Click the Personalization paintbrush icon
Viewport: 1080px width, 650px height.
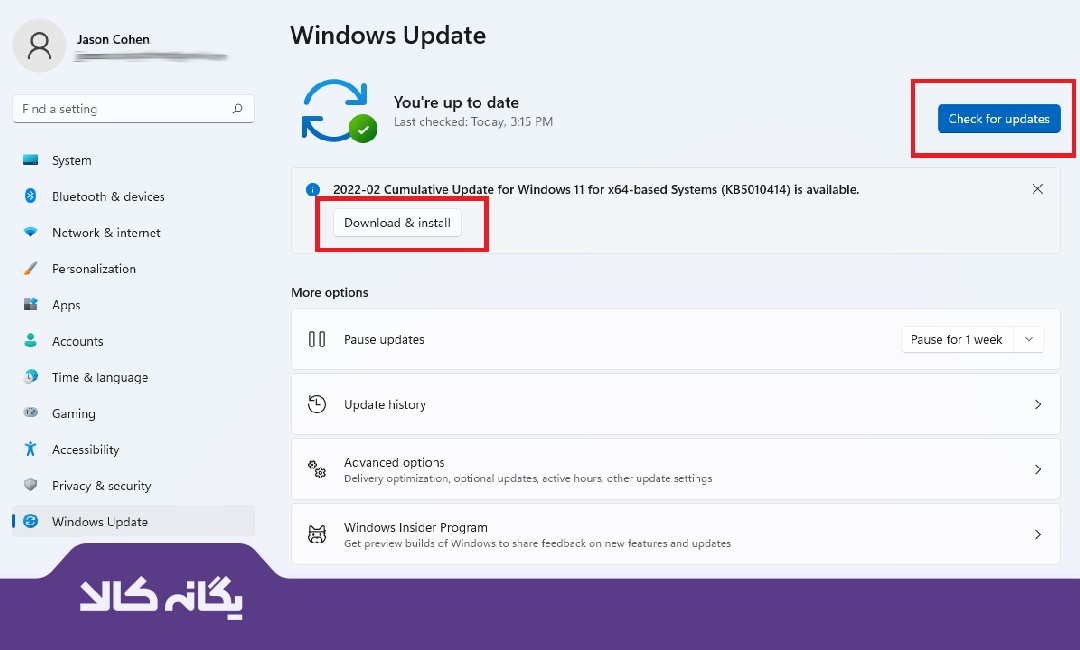coord(30,268)
